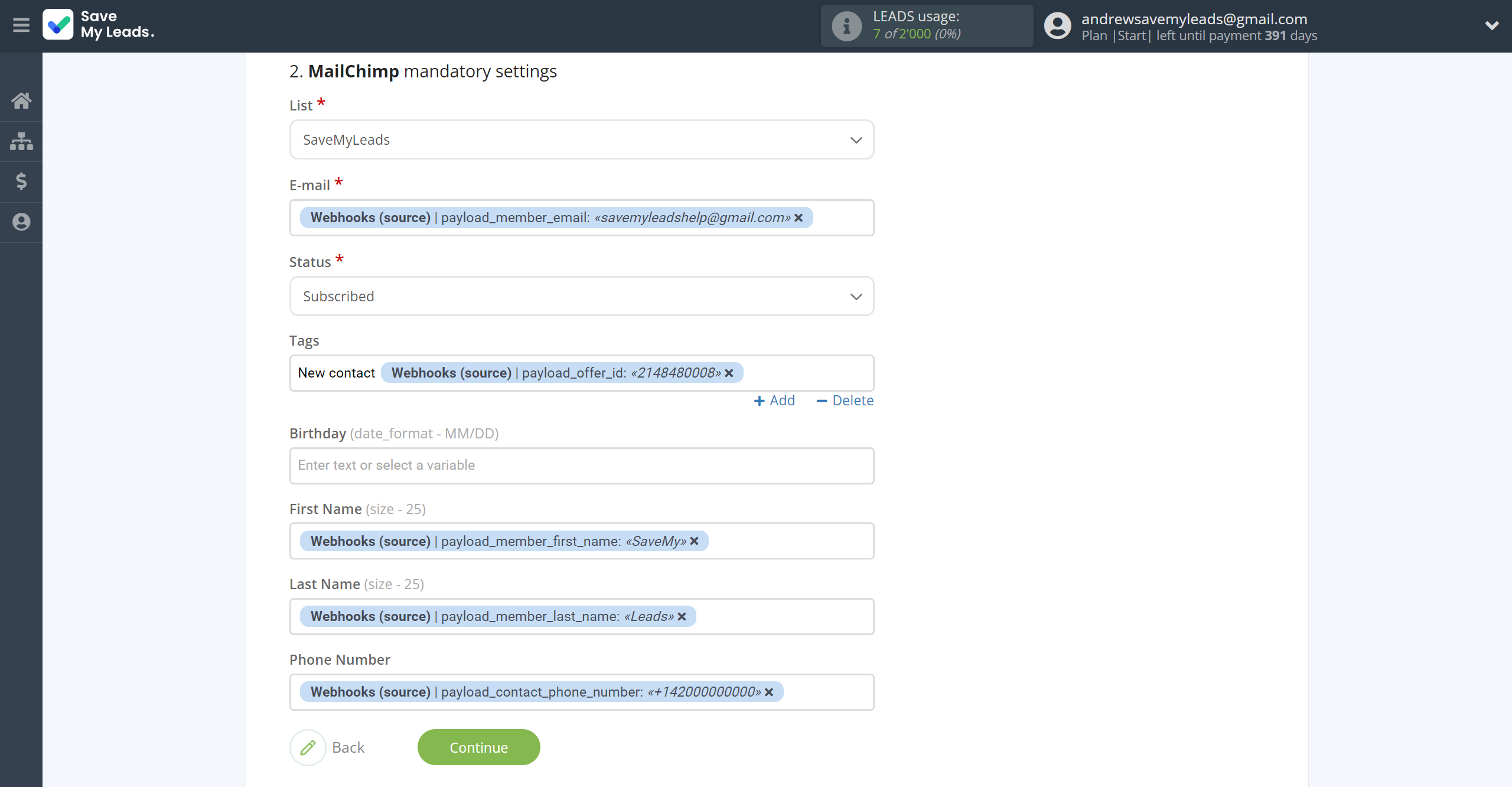Click the Plan Start payment text
The width and height of the screenshot is (1512, 787).
click(x=1199, y=36)
